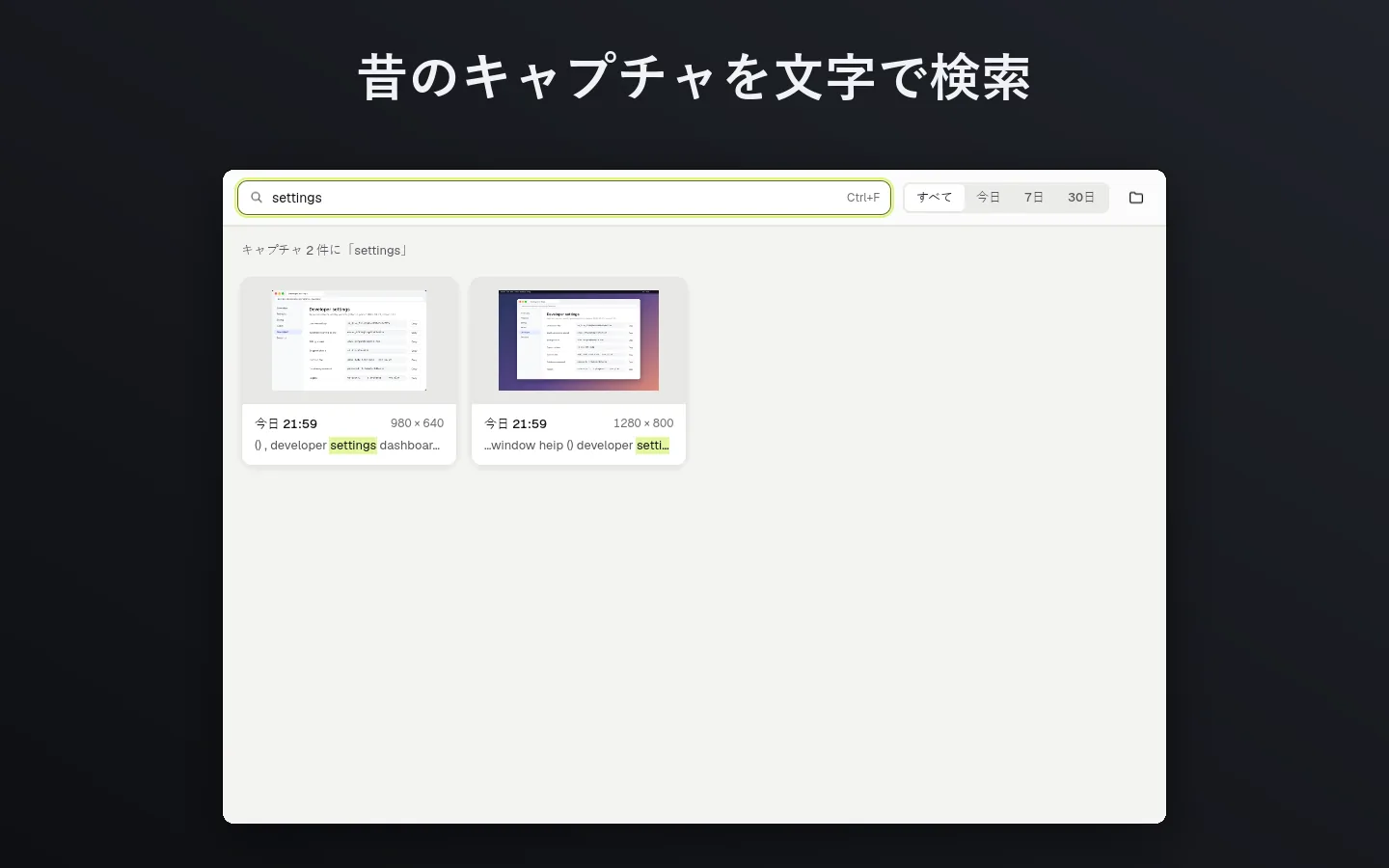Focus the search field containing "settings"
The width and height of the screenshot is (1389, 868).
point(564,198)
